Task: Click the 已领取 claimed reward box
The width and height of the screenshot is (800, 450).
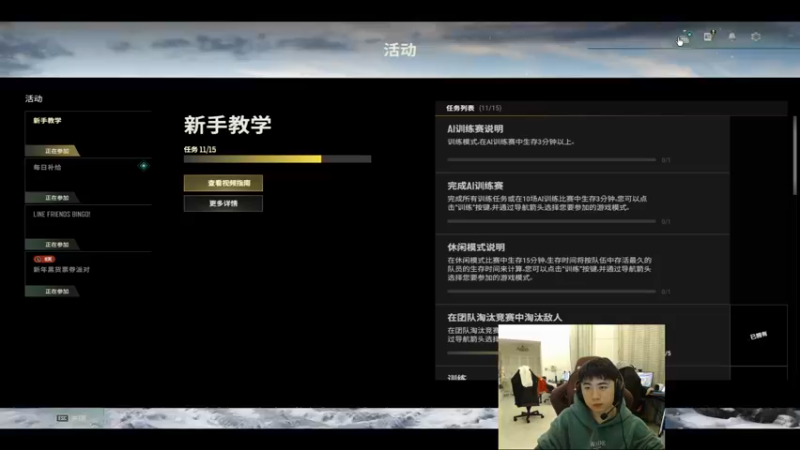Action: tap(759, 336)
